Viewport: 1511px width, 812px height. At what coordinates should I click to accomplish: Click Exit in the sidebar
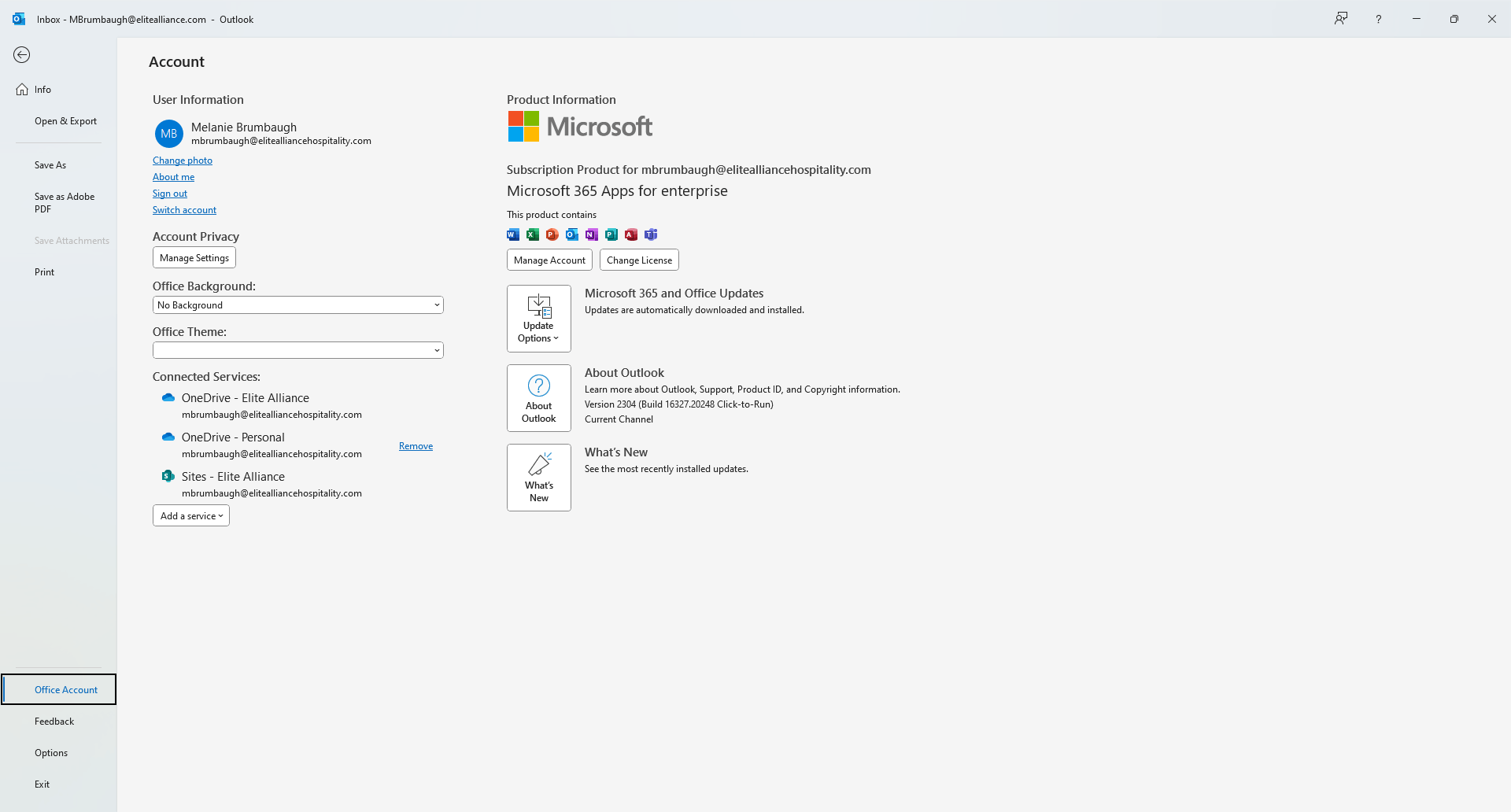(42, 784)
